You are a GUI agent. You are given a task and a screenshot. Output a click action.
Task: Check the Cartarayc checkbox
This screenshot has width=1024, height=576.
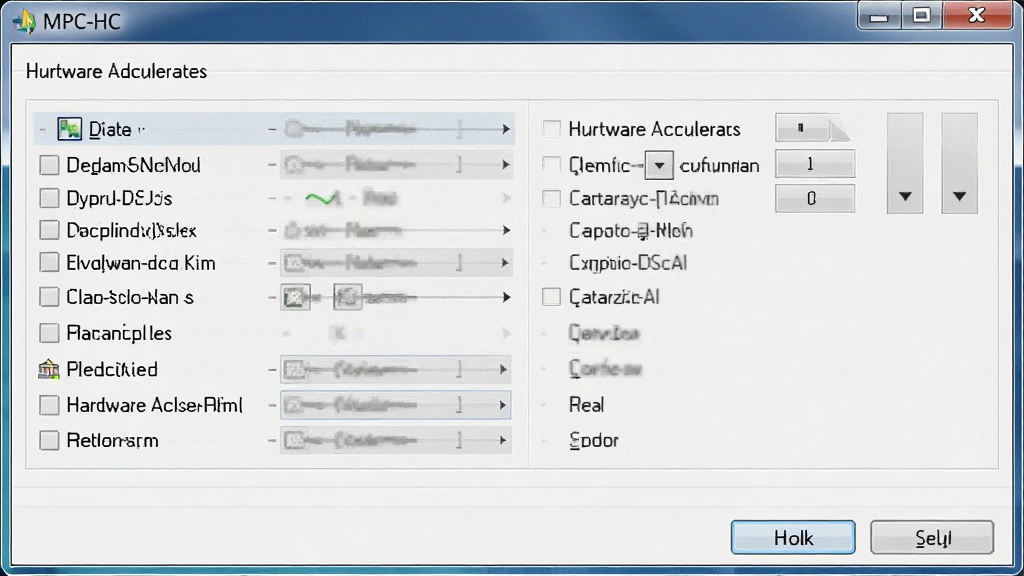tap(551, 198)
